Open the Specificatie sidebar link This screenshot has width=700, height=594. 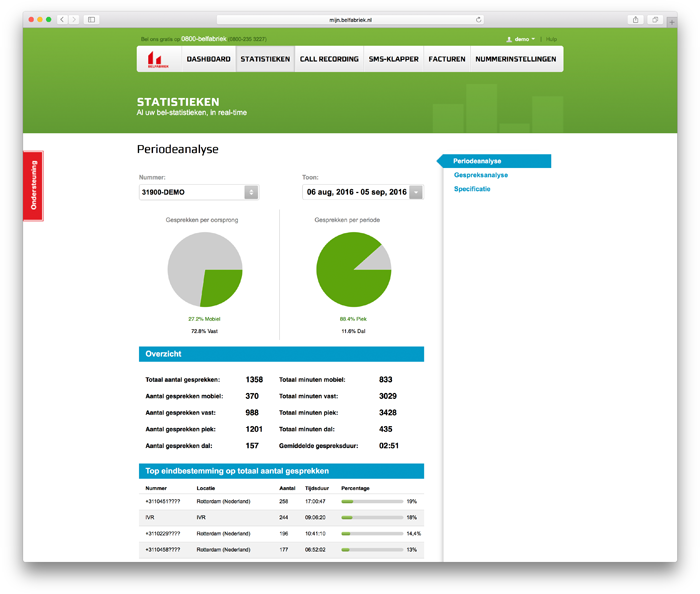472,189
